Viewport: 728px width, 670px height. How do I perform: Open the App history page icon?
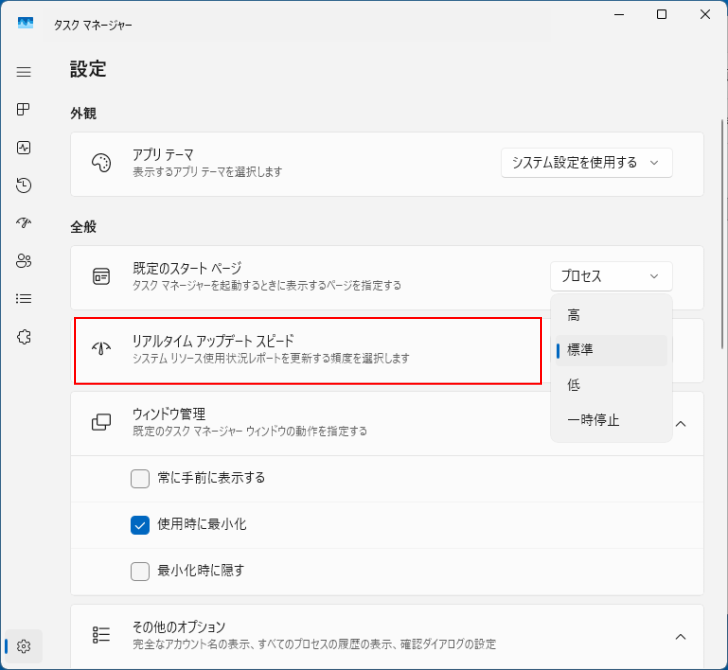coord(24,185)
